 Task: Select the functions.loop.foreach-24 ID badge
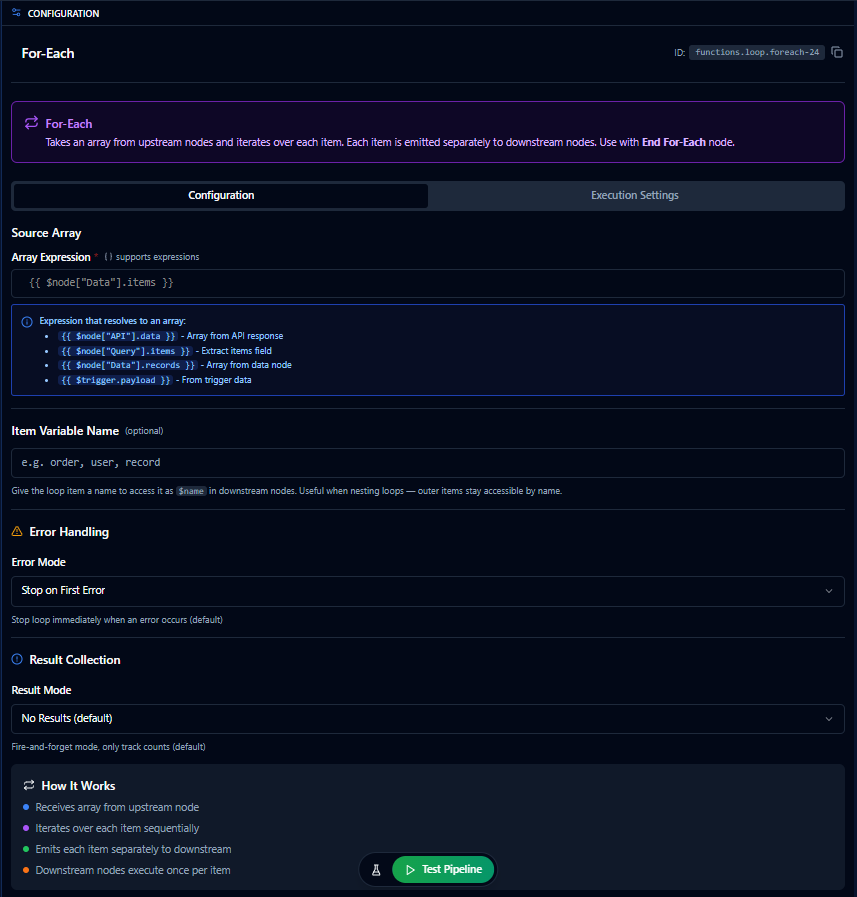point(756,52)
